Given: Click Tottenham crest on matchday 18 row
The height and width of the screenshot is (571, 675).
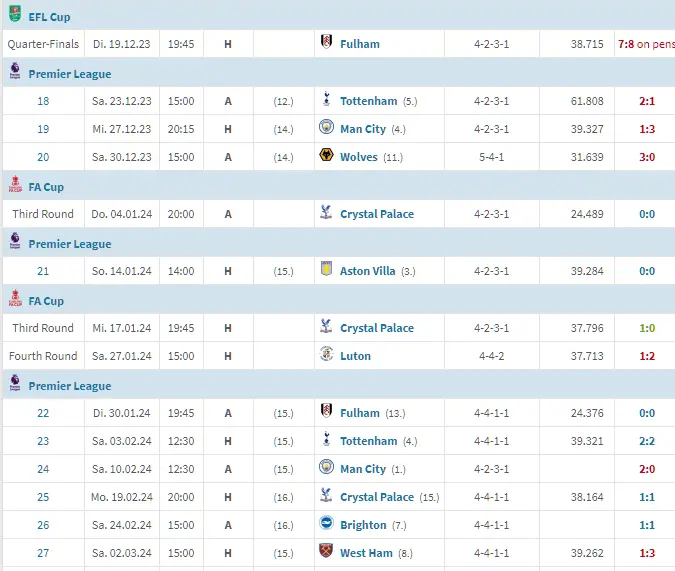Looking at the screenshot, I should pos(326,99).
